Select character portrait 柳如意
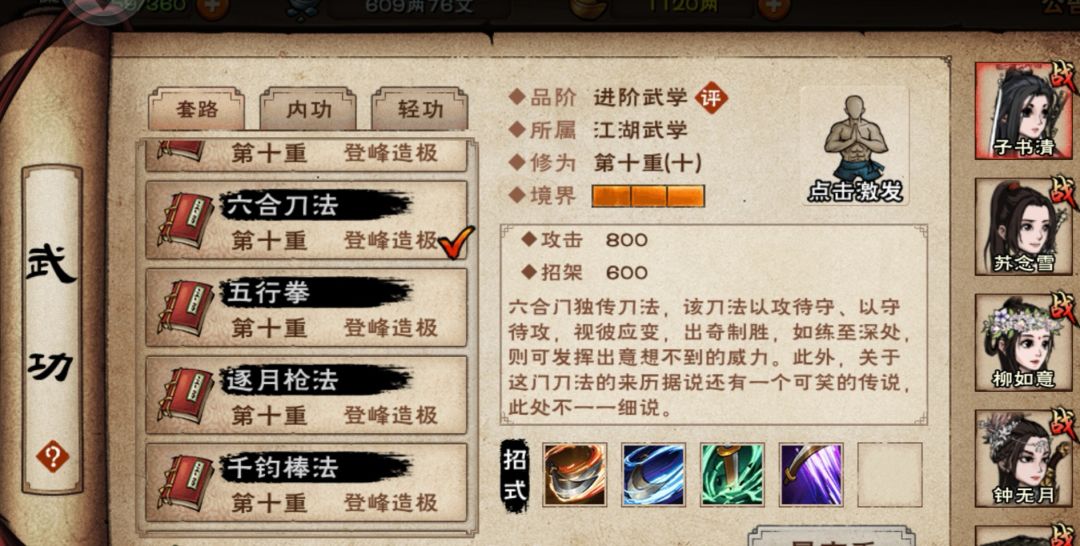The image size is (1080, 546). point(1023,342)
